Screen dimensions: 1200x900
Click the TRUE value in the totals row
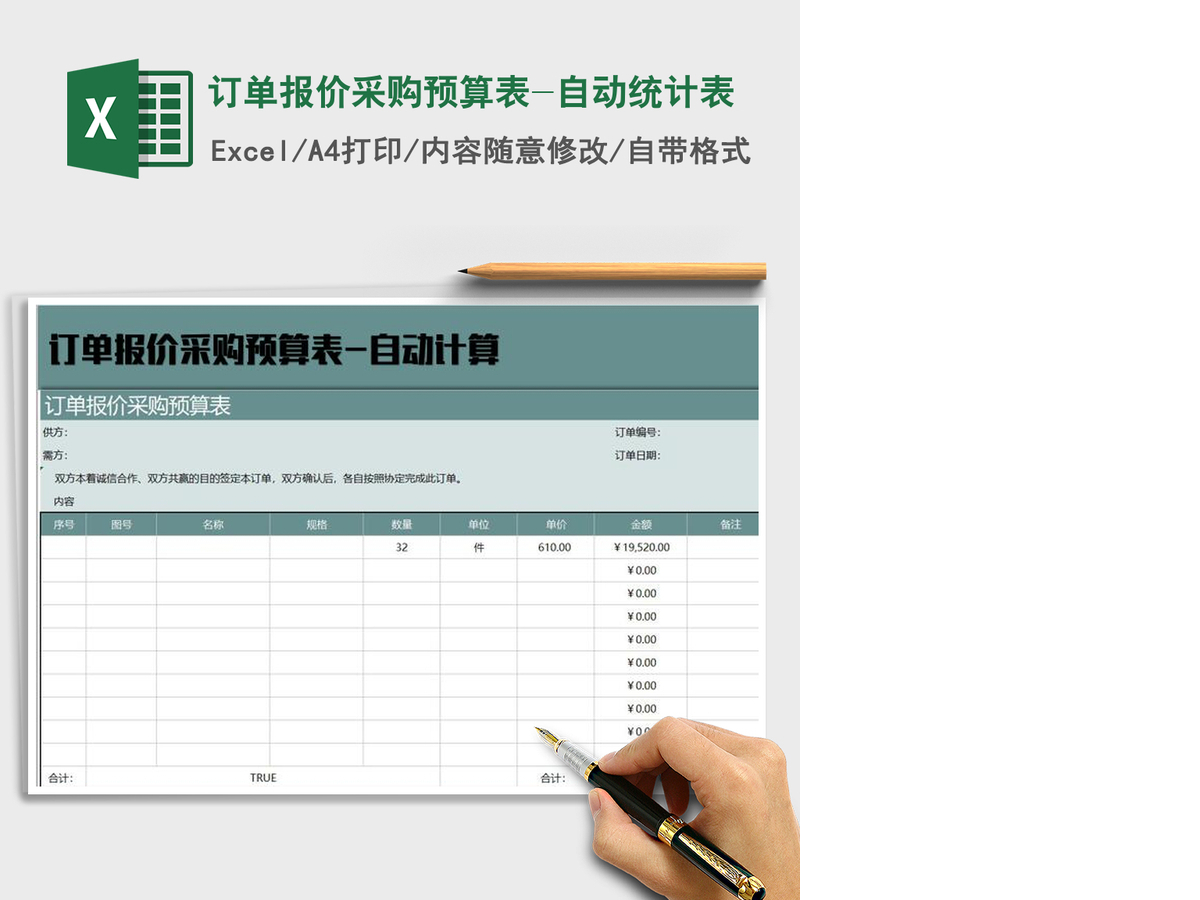pos(263,778)
